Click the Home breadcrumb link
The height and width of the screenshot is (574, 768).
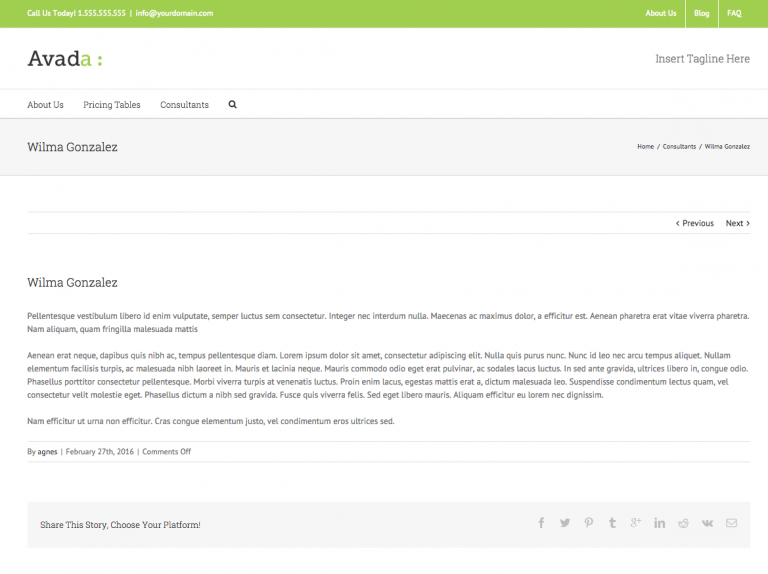646,146
